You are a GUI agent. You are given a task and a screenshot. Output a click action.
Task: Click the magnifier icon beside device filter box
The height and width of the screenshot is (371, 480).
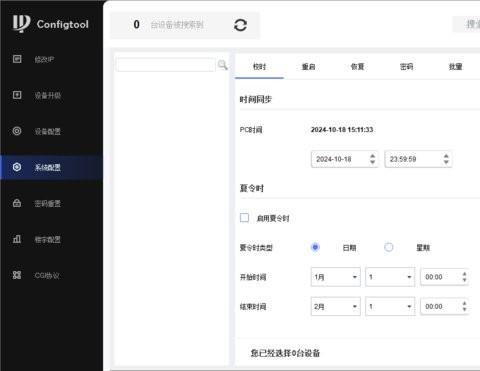click(222, 65)
